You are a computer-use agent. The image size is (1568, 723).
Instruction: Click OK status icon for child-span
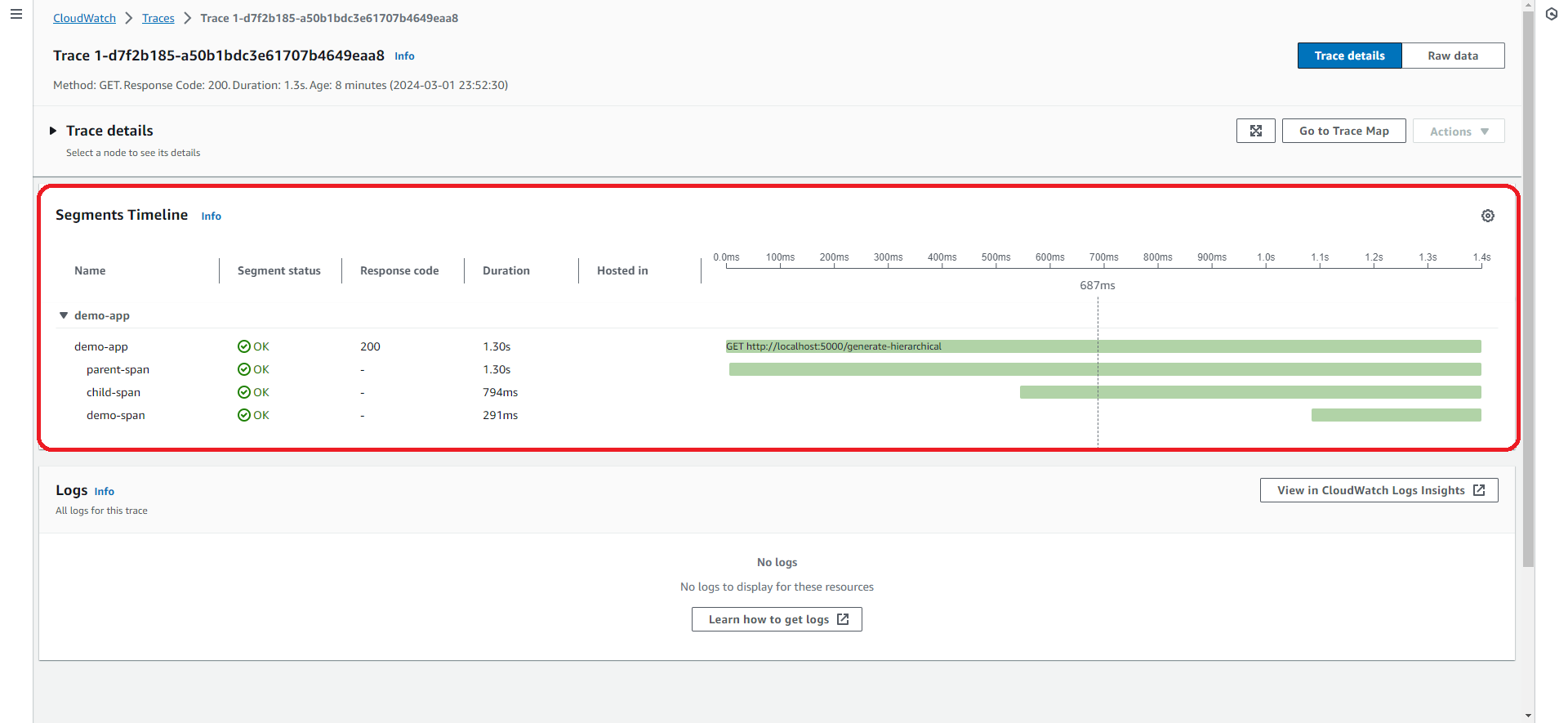[243, 392]
